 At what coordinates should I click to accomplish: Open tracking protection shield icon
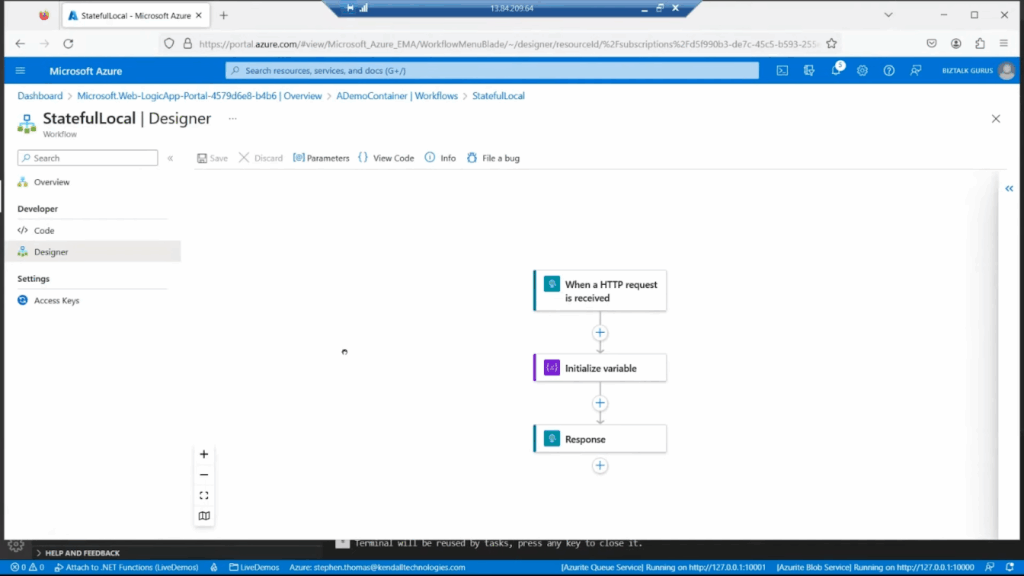pyautogui.click(x=169, y=44)
